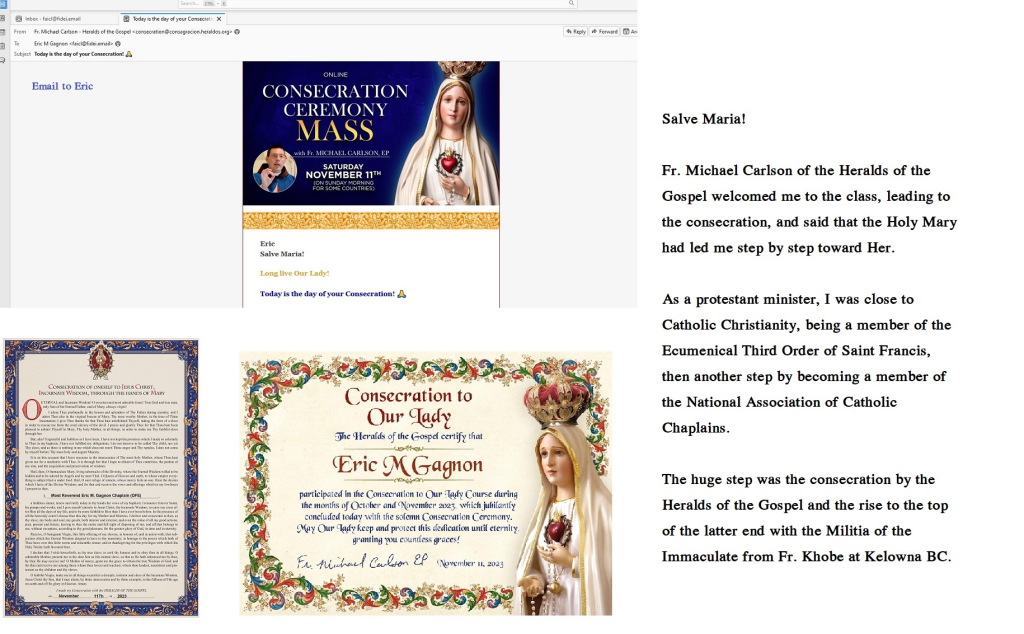Open the tasks sidebar icon
This screenshot has height=634, width=1024.
tap(3, 46)
